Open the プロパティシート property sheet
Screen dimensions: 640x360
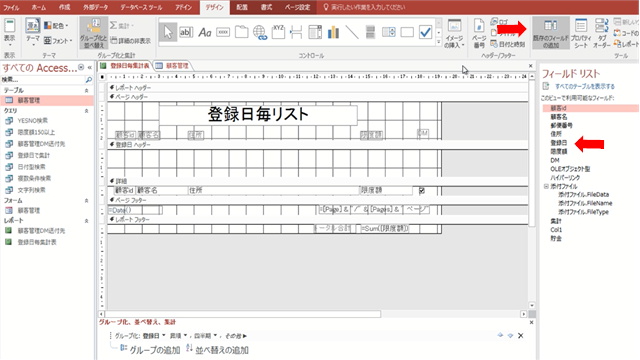click(581, 33)
